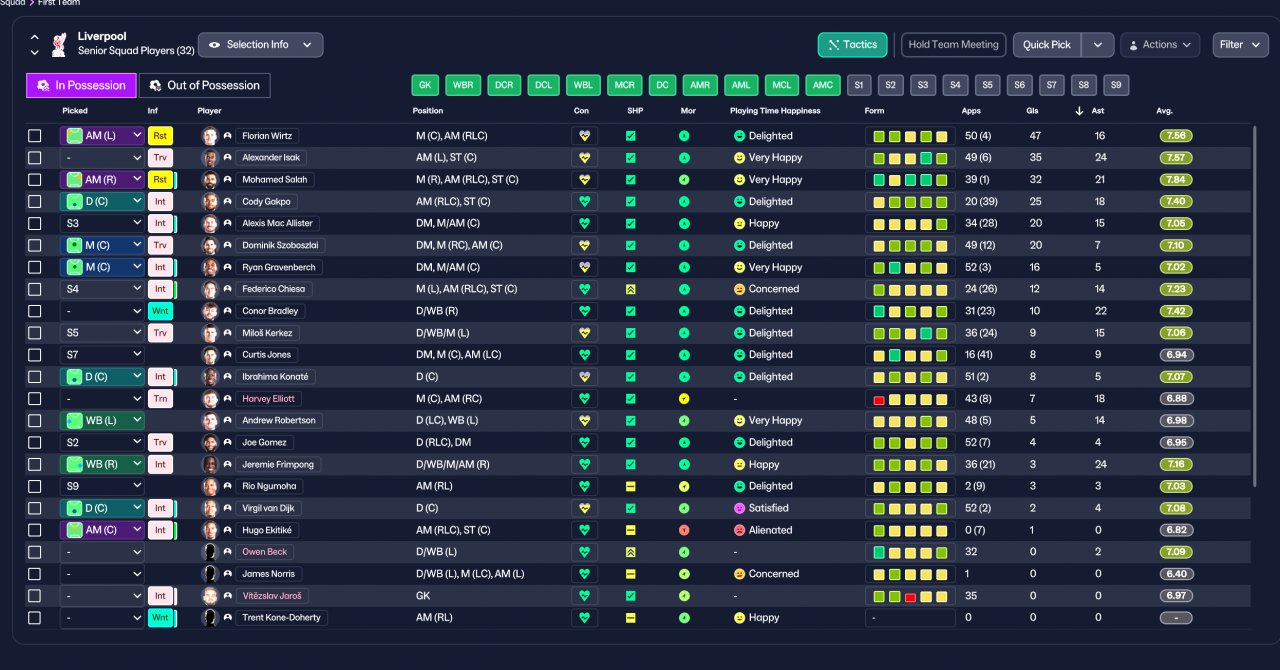Click the sort arrow next to Ast column
Screen dimensions: 1280x670
tap(1079, 111)
